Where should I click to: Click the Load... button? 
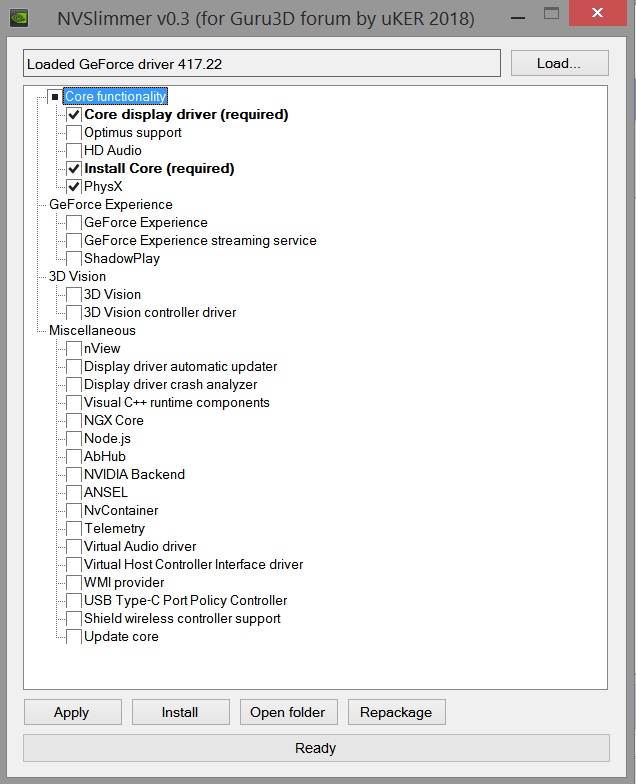(x=560, y=63)
